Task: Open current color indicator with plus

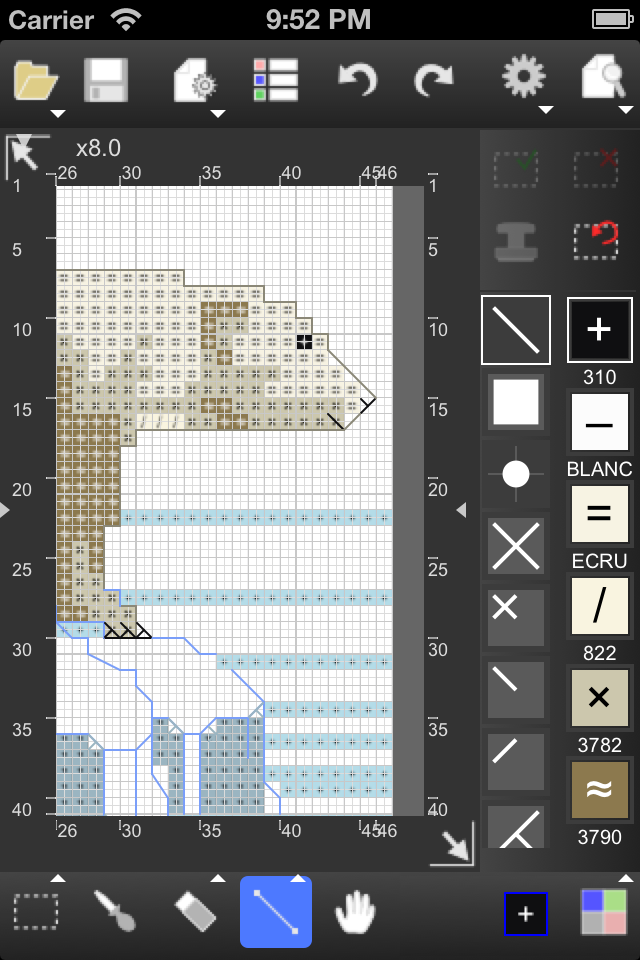Action: [525, 914]
